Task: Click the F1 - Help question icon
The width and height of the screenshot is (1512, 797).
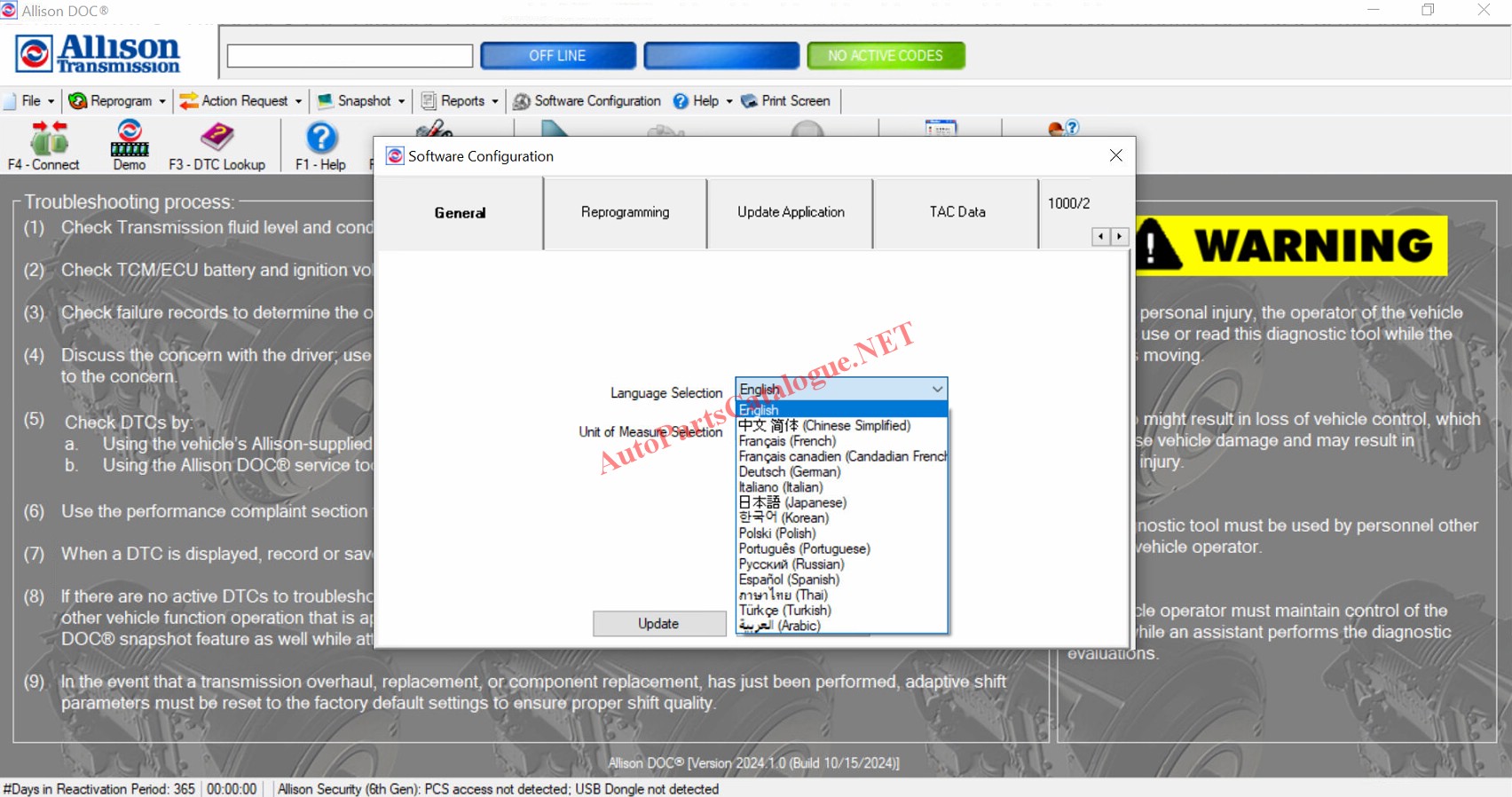Action: [x=321, y=139]
